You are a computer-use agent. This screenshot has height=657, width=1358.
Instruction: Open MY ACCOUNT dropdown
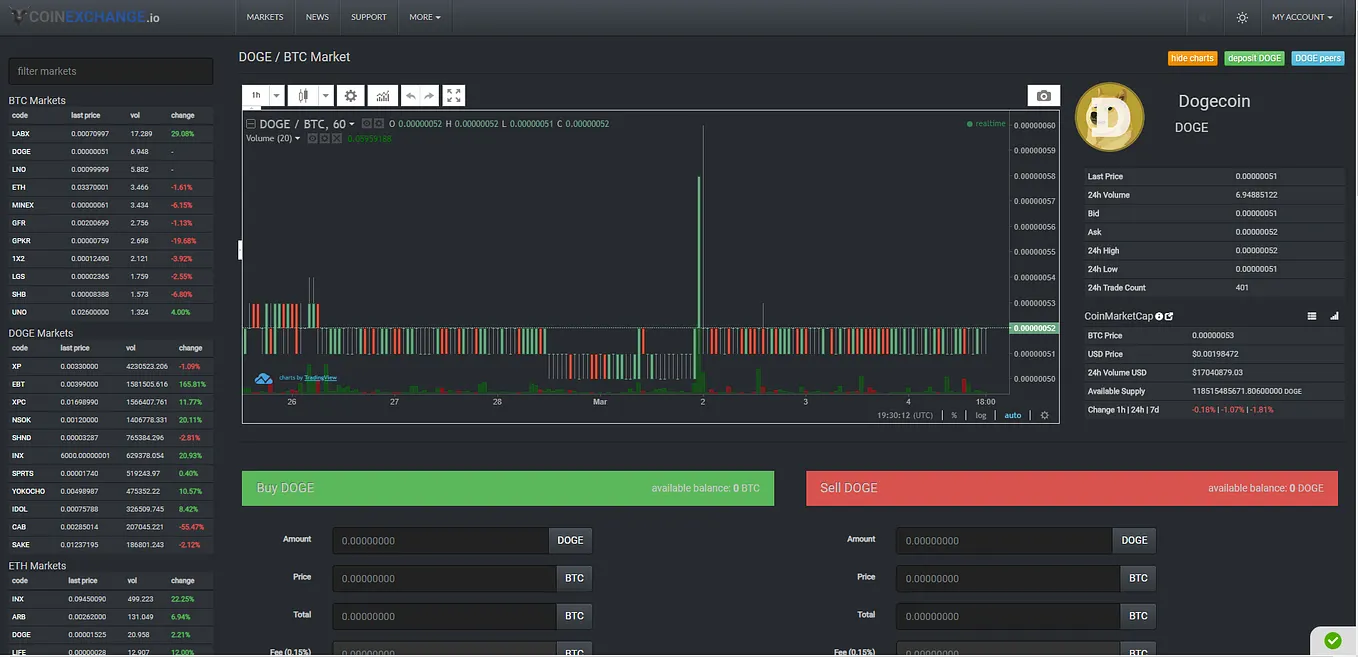1302,17
